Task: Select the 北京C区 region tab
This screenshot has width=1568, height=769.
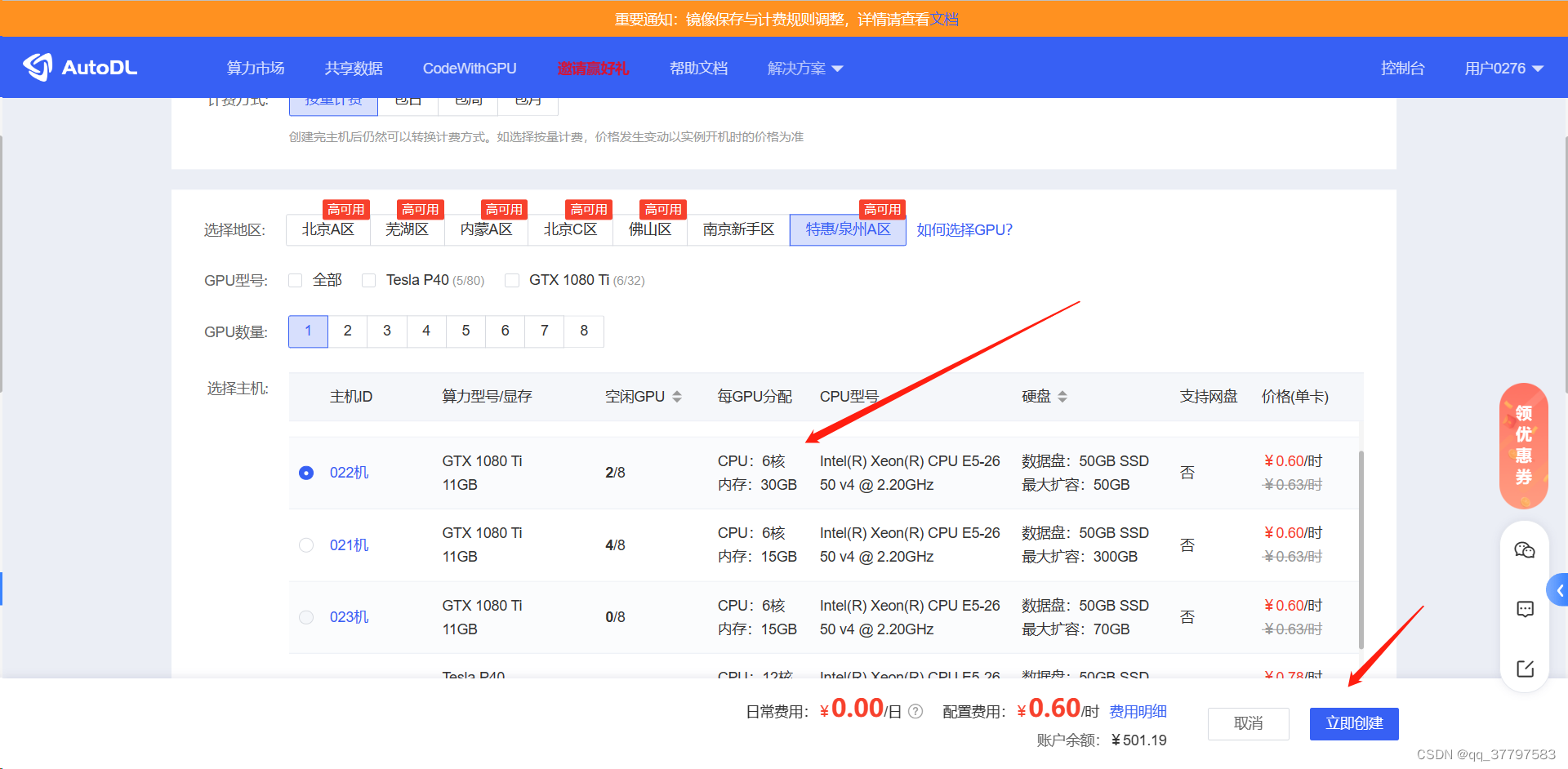Action: coord(571,229)
